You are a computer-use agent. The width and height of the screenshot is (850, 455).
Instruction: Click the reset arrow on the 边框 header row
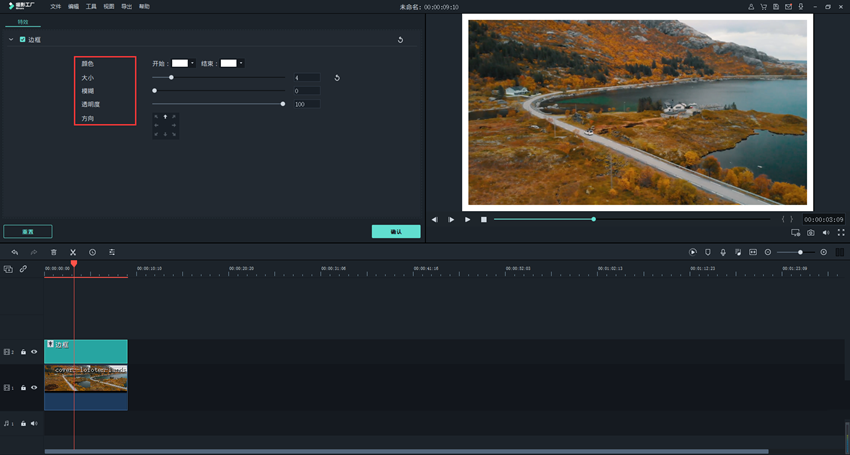[400, 40]
